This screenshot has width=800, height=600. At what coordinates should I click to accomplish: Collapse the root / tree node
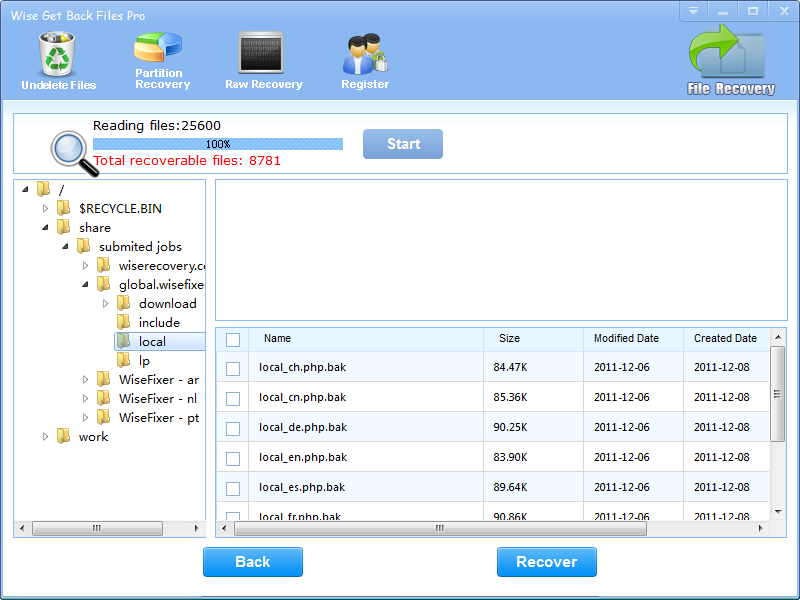(25, 189)
